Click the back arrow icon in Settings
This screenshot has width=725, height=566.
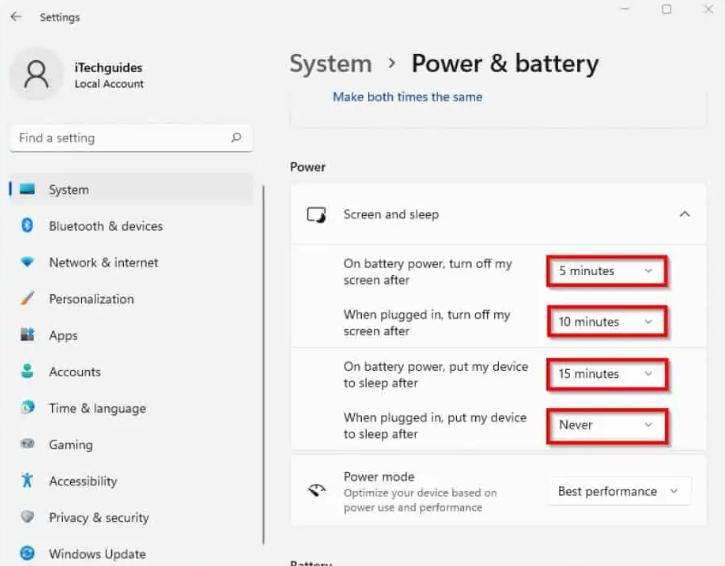[x=16, y=17]
